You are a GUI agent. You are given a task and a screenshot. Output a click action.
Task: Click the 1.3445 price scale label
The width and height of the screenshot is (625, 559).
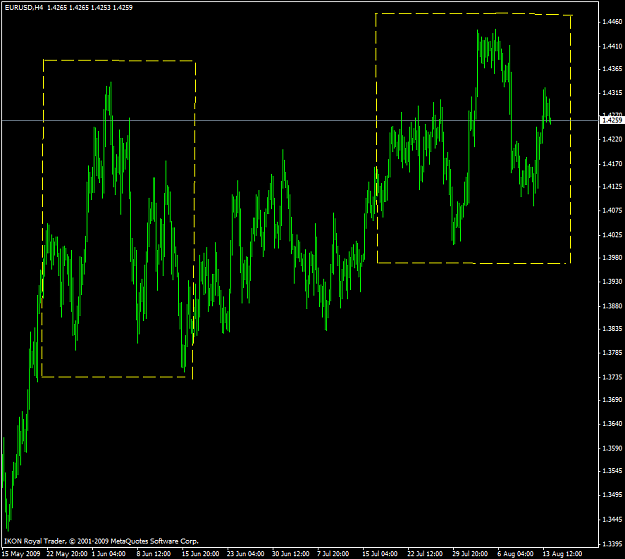[612, 520]
